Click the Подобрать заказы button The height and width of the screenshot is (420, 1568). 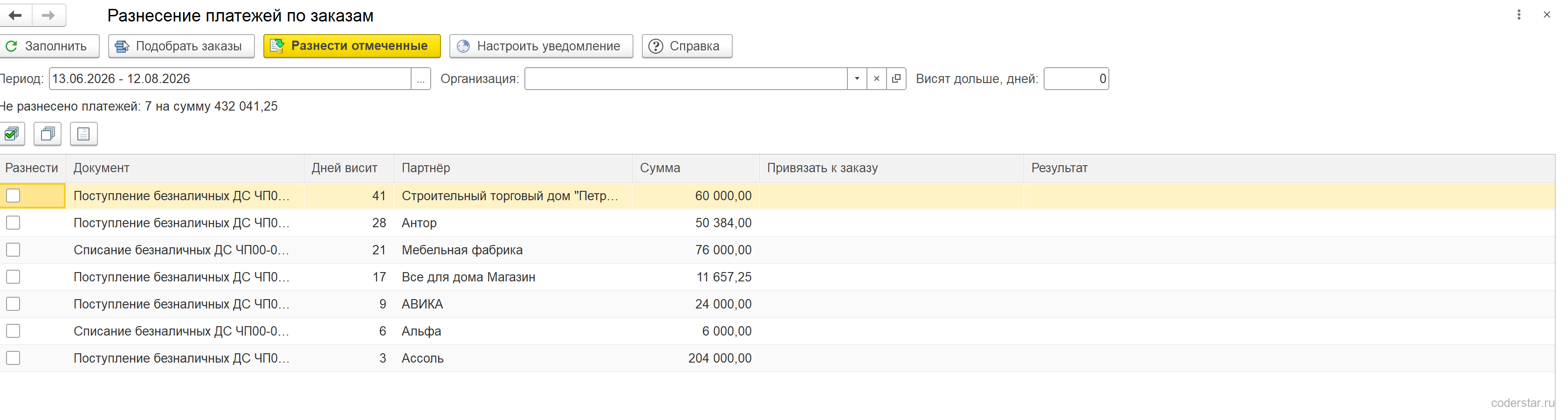click(x=181, y=46)
